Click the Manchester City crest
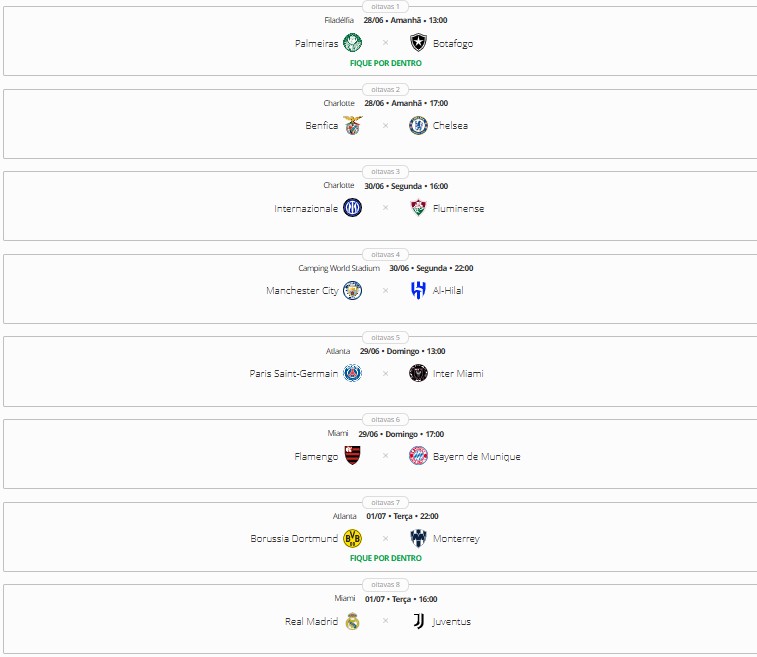 coord(352,291)
